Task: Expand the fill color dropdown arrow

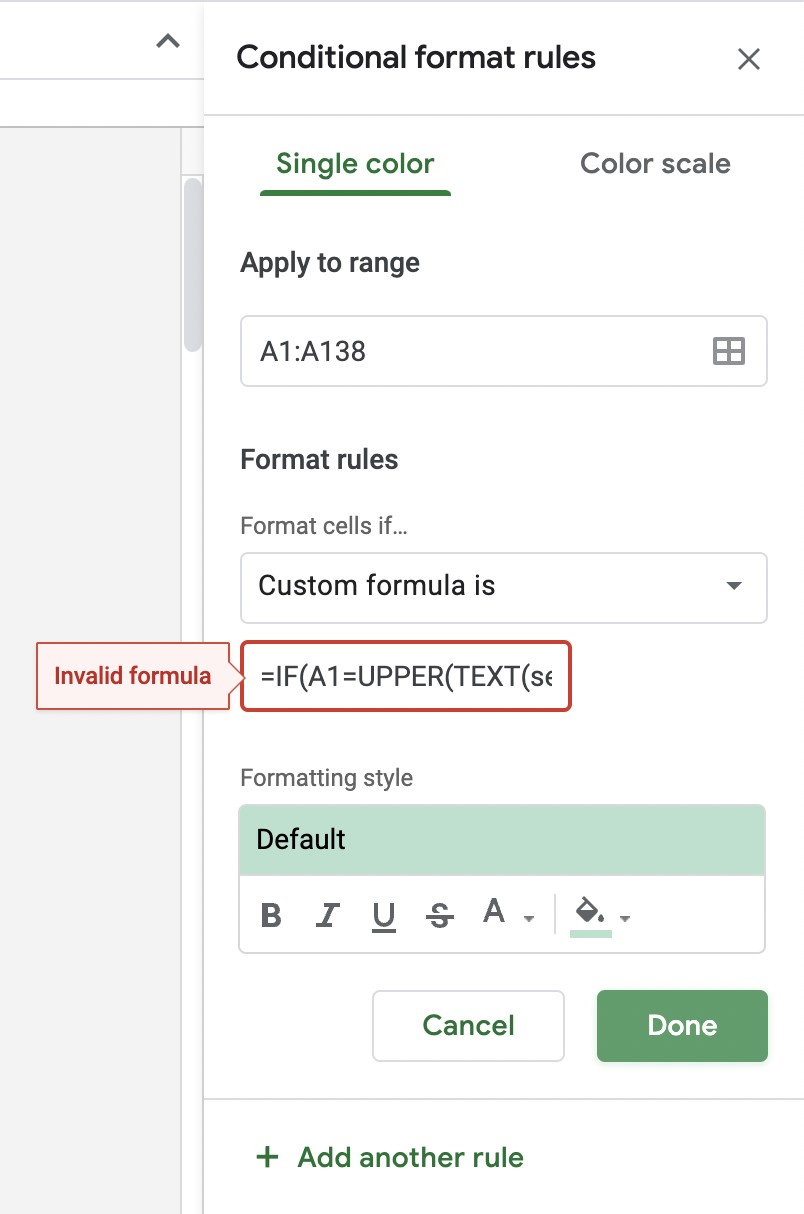Action: (x=624, y=917)
